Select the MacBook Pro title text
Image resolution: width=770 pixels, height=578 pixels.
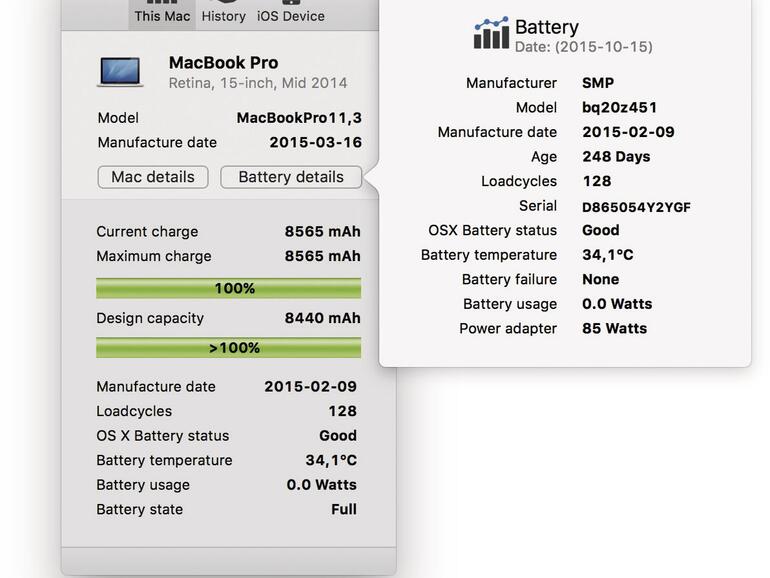223,62
